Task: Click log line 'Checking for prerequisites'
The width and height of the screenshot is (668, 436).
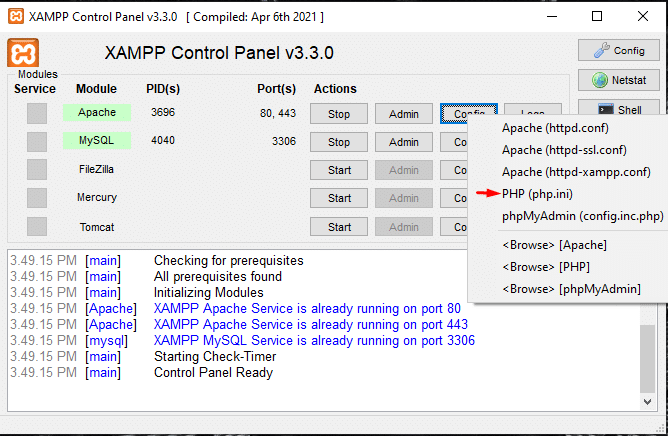Action: pyautogui.click(x=228, y=260)
